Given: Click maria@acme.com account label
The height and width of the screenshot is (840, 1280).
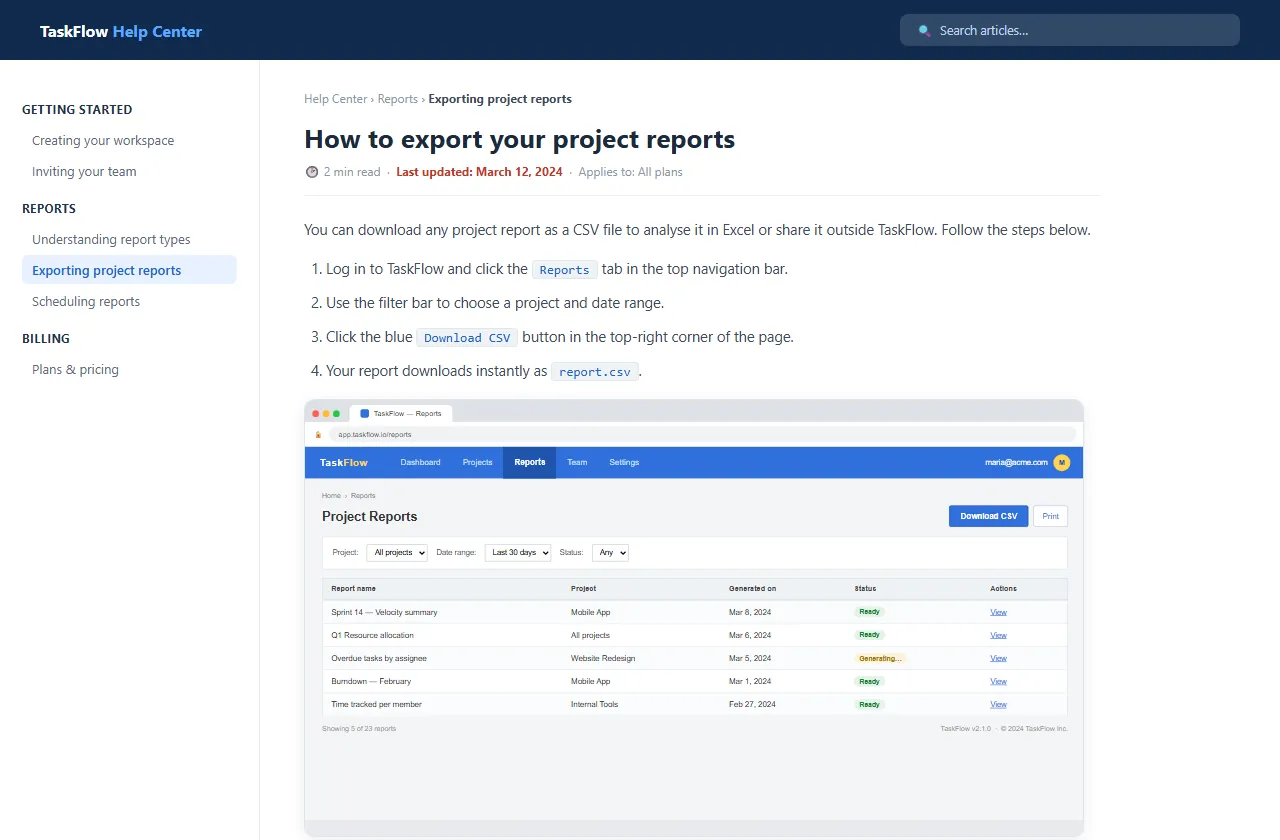Looking at the screenshot, I should (x=1016, y=462).
